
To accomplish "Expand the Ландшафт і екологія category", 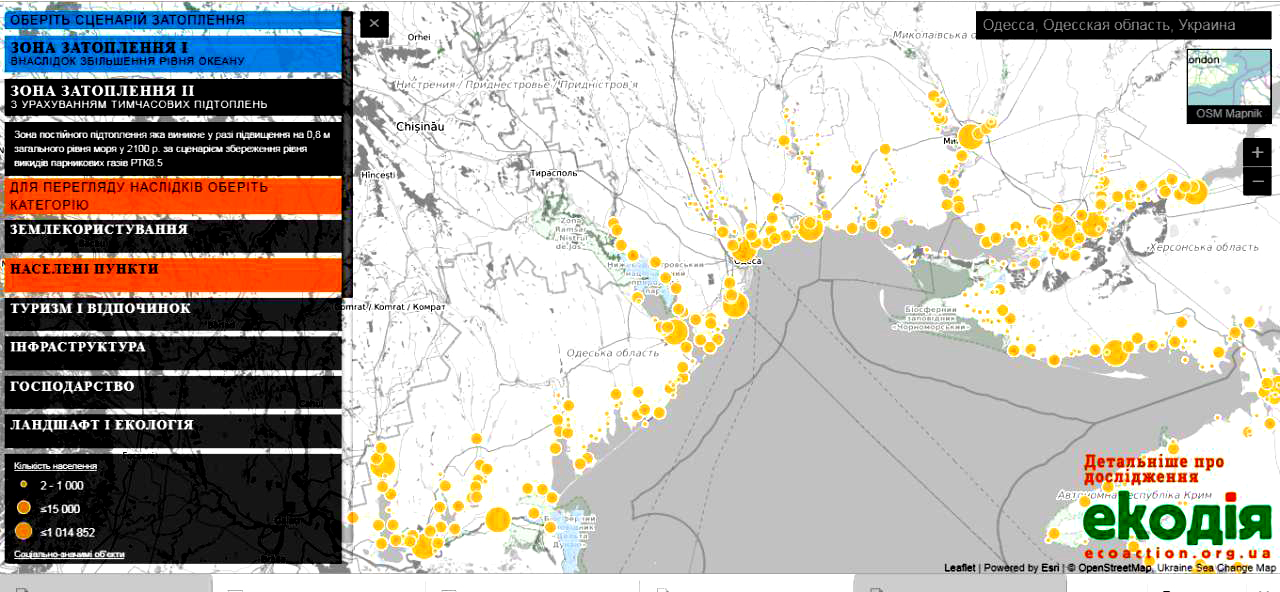I will 173,426.
